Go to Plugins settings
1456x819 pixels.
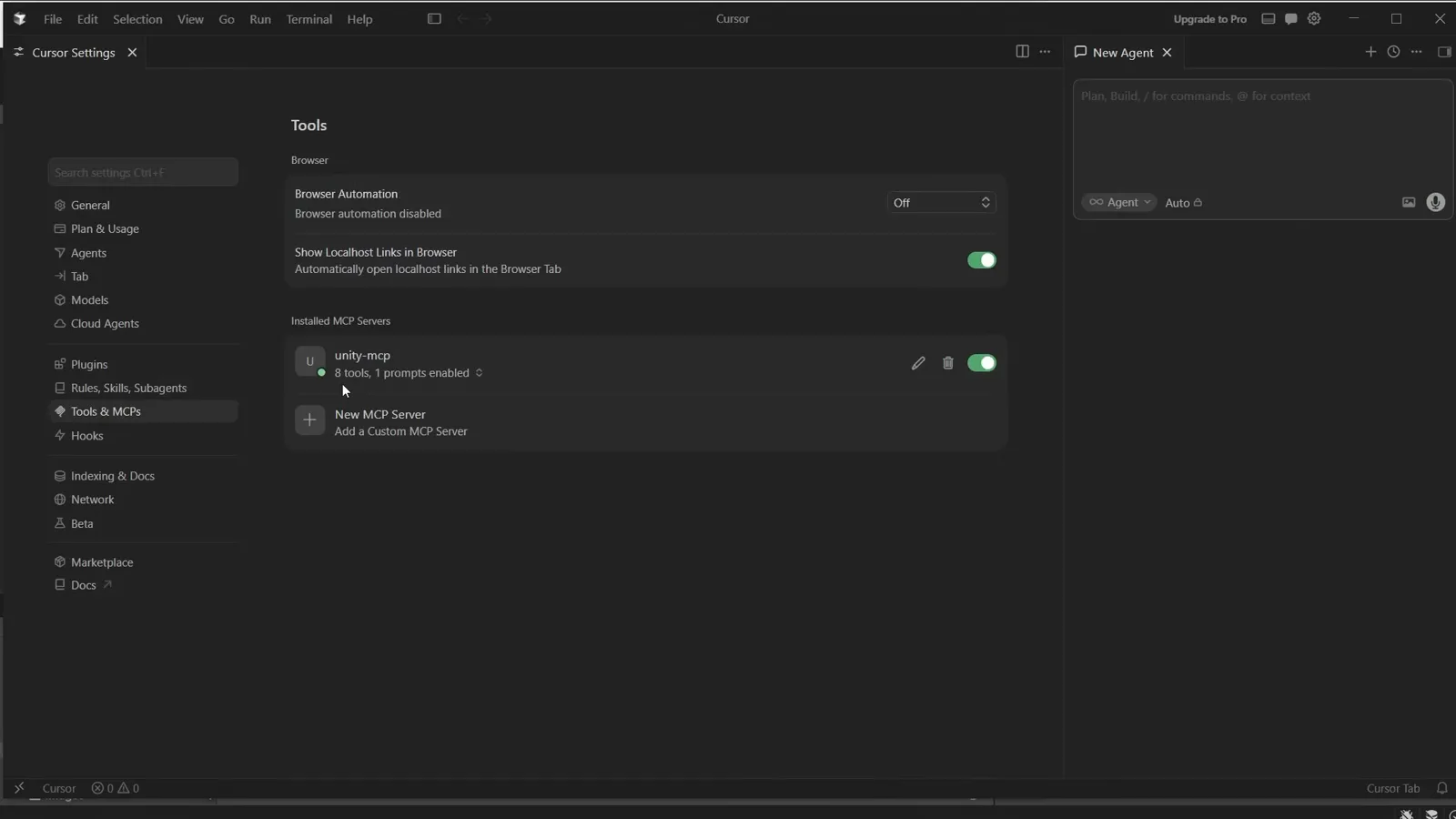pos(143,364)
